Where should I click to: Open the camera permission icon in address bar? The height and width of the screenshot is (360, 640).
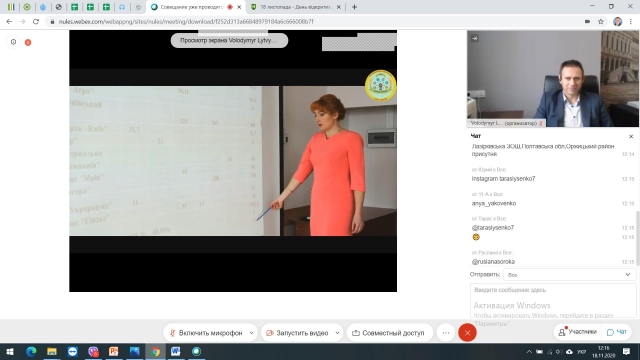587,22
